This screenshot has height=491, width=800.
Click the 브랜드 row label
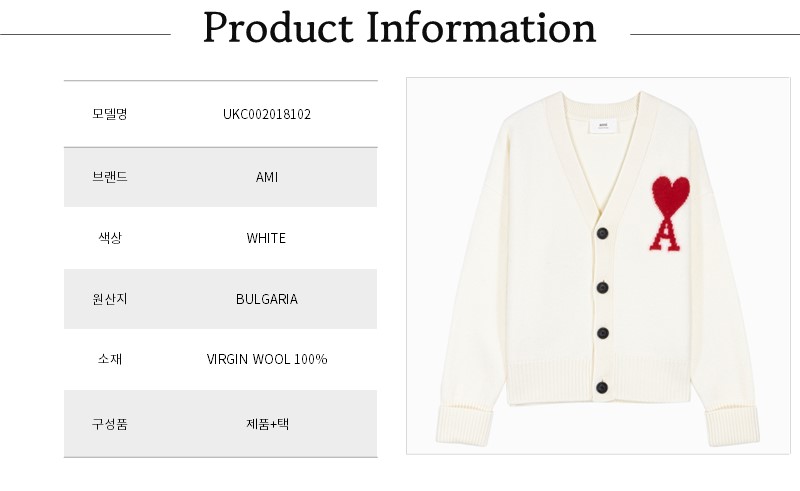(x=109, y=177)
